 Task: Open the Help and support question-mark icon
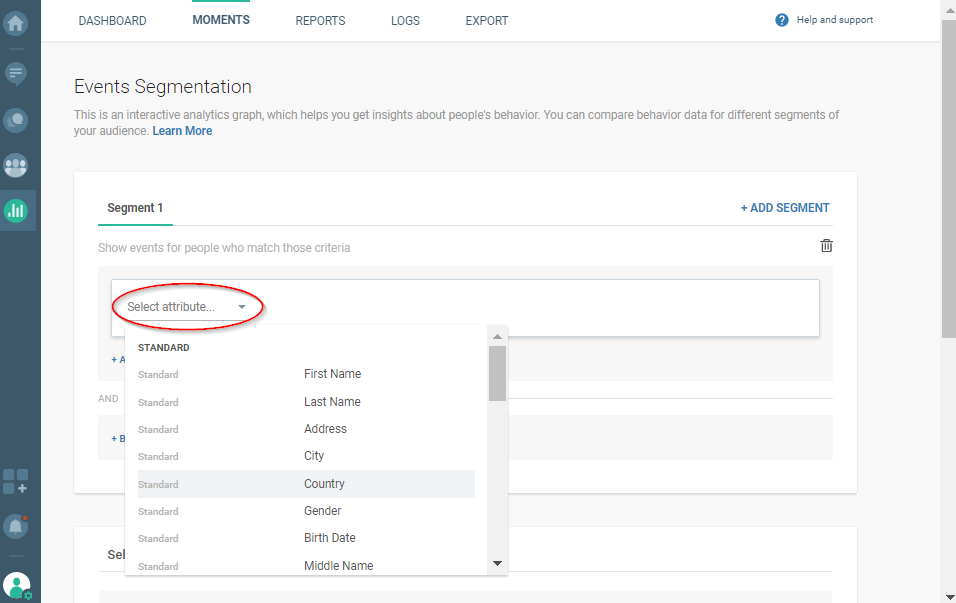pyautogui.click(x=782, y=19)
